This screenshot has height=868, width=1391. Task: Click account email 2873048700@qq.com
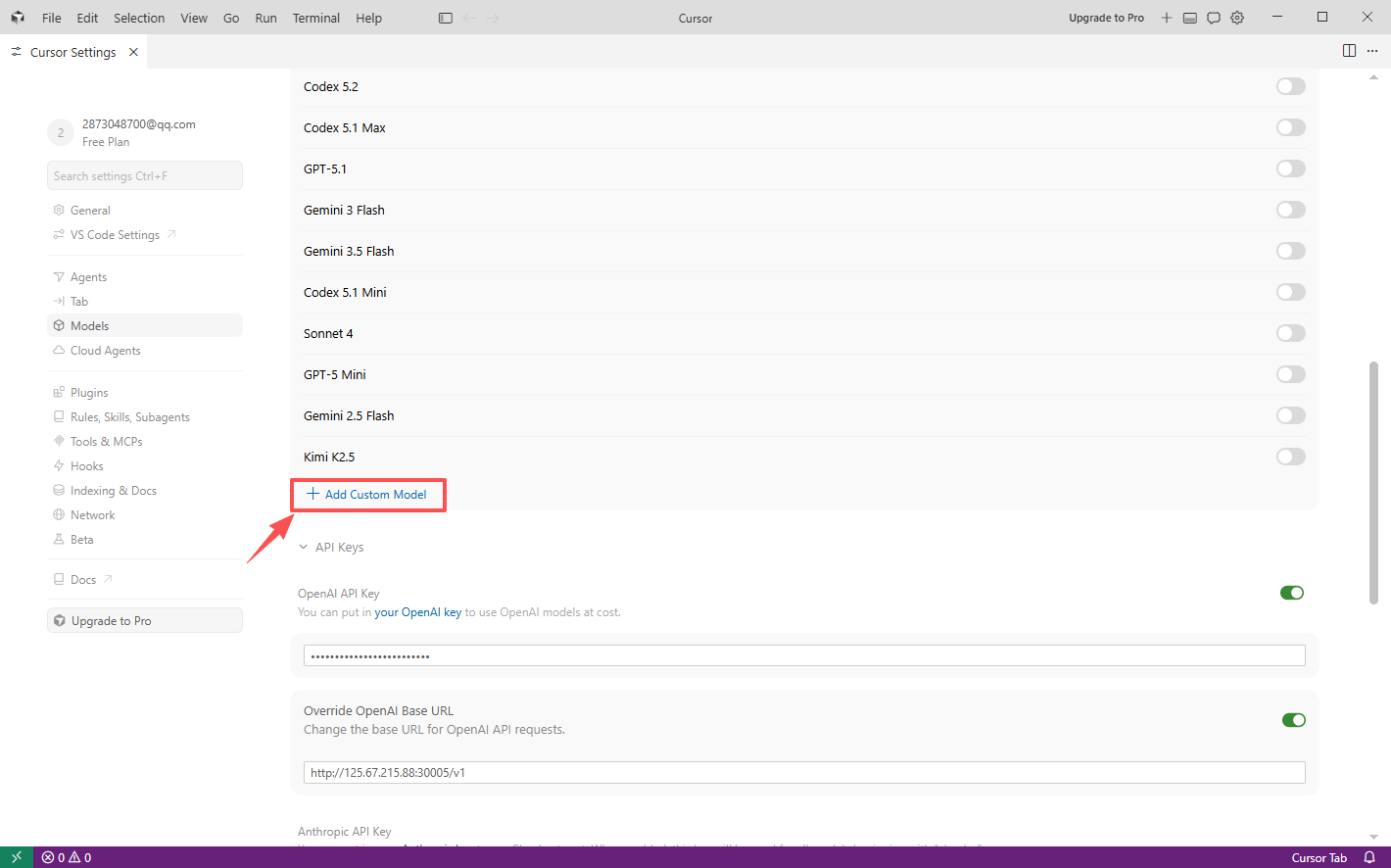tap(139, 124)
